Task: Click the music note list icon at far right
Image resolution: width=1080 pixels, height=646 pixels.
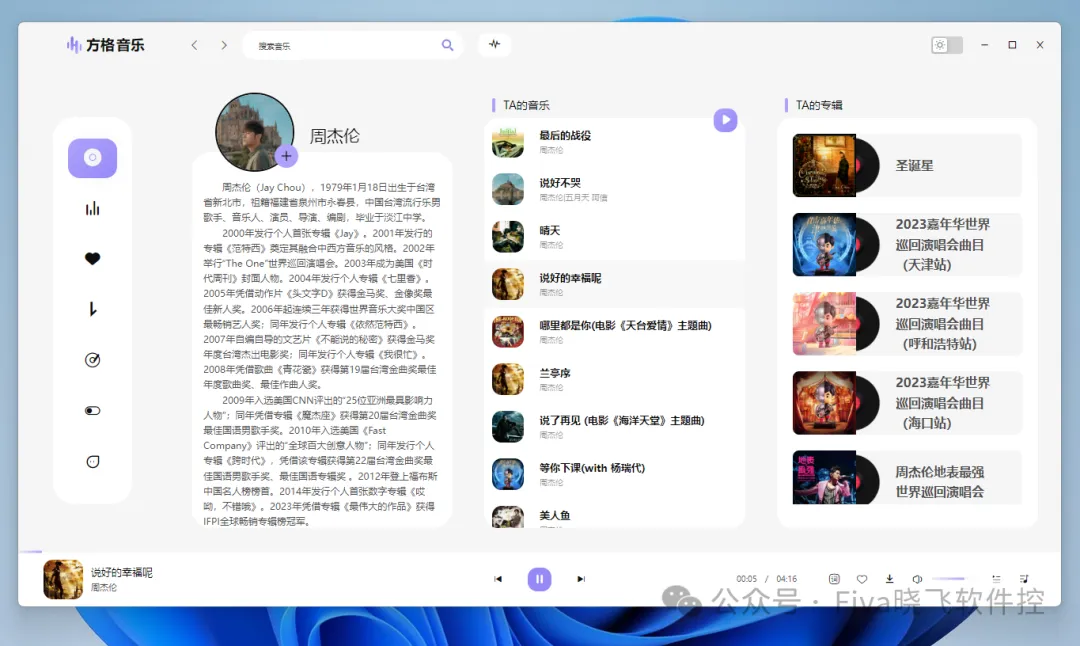Action: [x=1024, y=579]
